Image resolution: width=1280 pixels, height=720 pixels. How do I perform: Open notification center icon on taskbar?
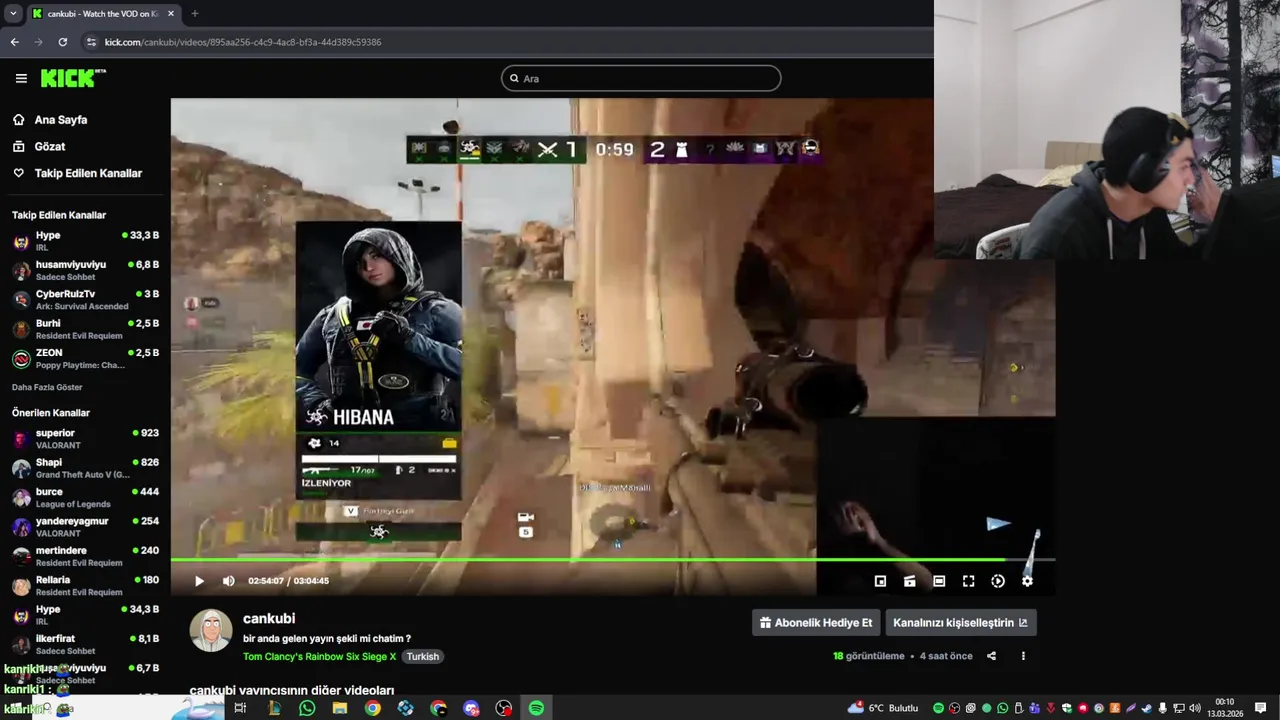click(x=1260, y=708)
